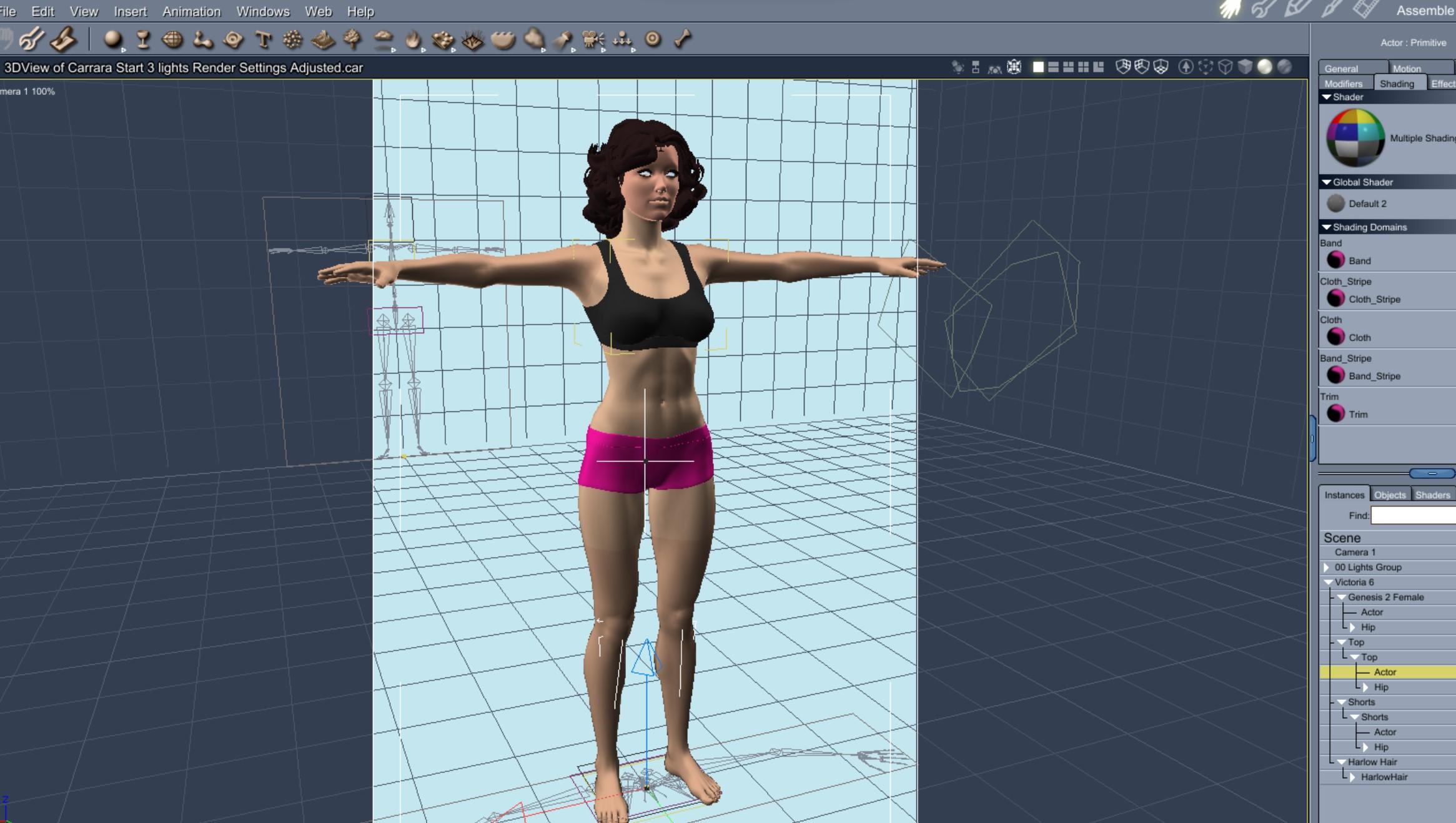Collapse the Victoria 6 tree node
The height and width of the screenshot is (823, 1456).
[x=1328, y=582]
